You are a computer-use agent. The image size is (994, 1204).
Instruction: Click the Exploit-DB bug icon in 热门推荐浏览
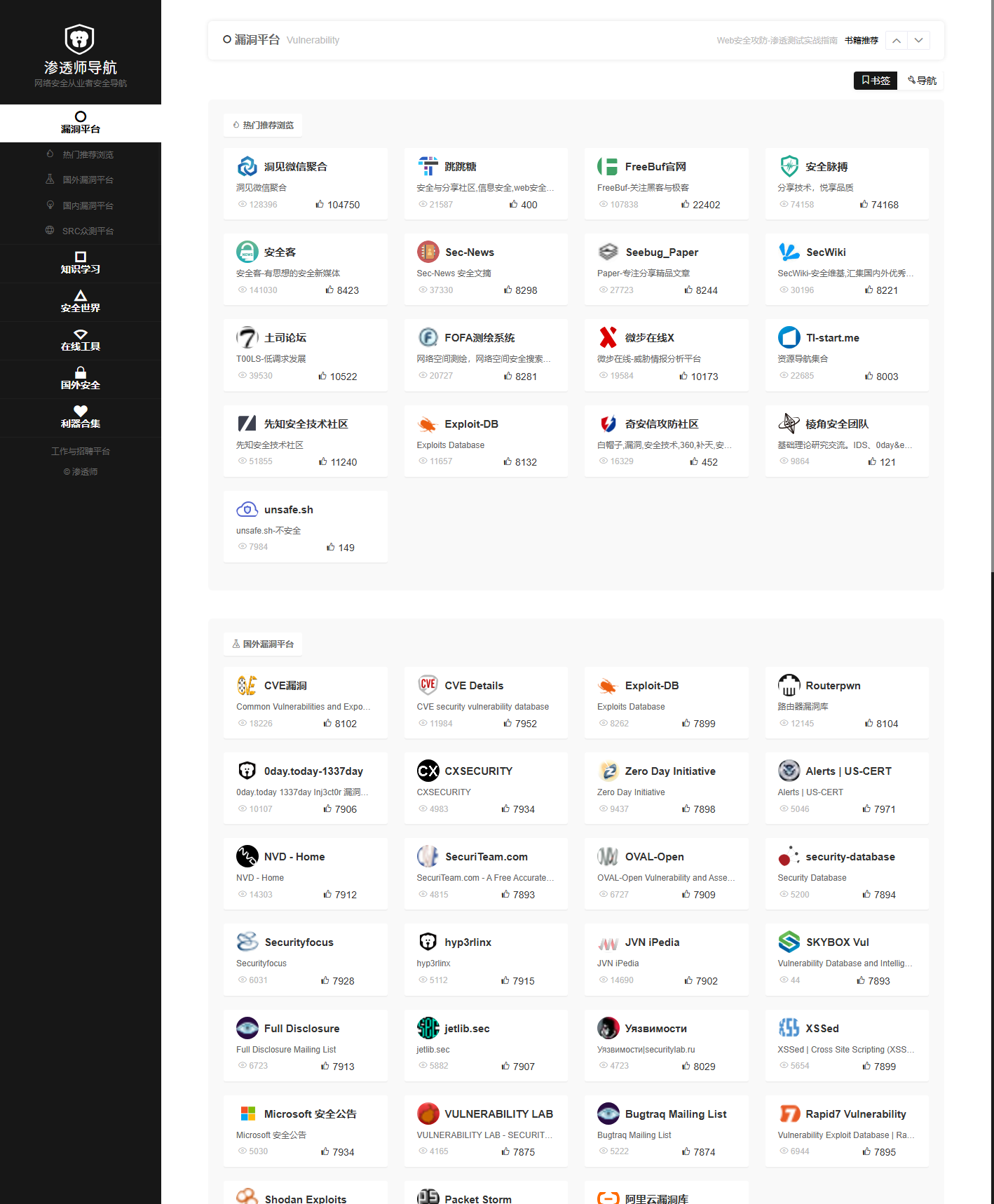pos(427,424)
